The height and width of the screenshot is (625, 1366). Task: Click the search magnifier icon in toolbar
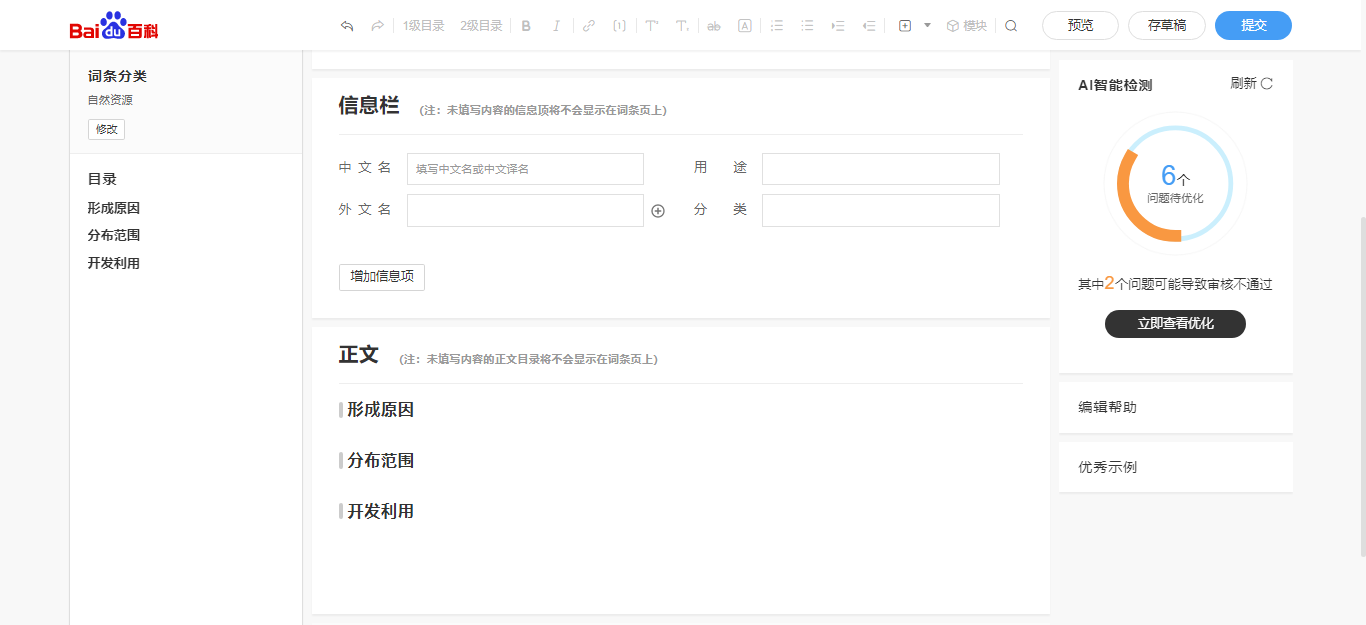[1011, 26]
